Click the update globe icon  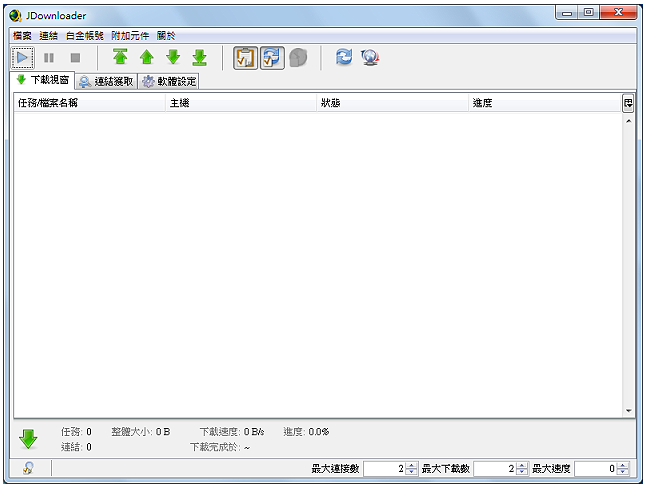(x=370, y=57)
